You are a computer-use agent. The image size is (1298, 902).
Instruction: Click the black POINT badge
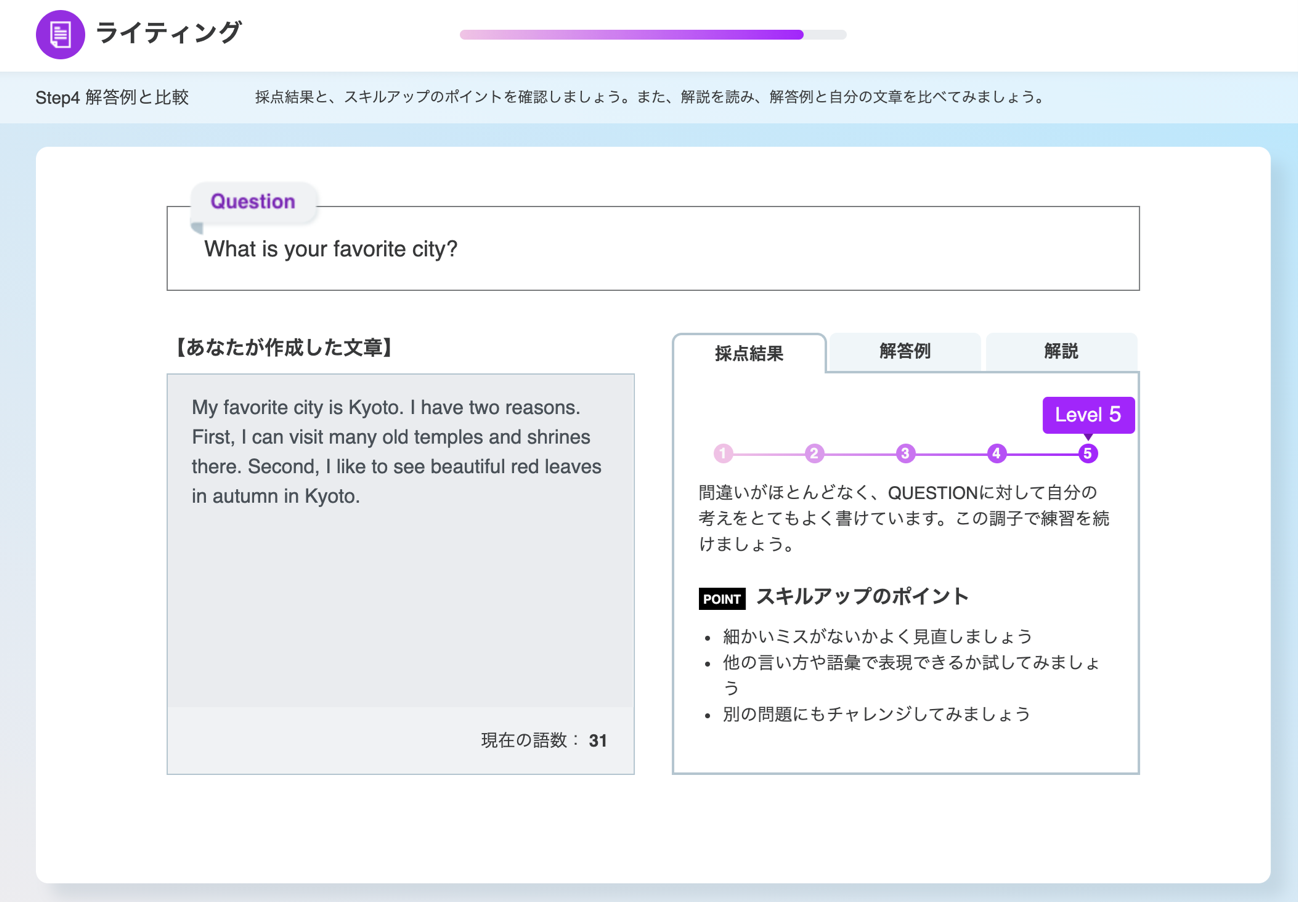click(722, 599)
